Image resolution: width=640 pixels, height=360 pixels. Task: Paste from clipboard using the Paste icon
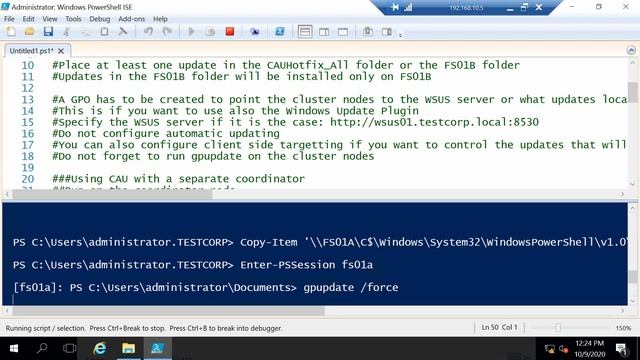(104, 31)
